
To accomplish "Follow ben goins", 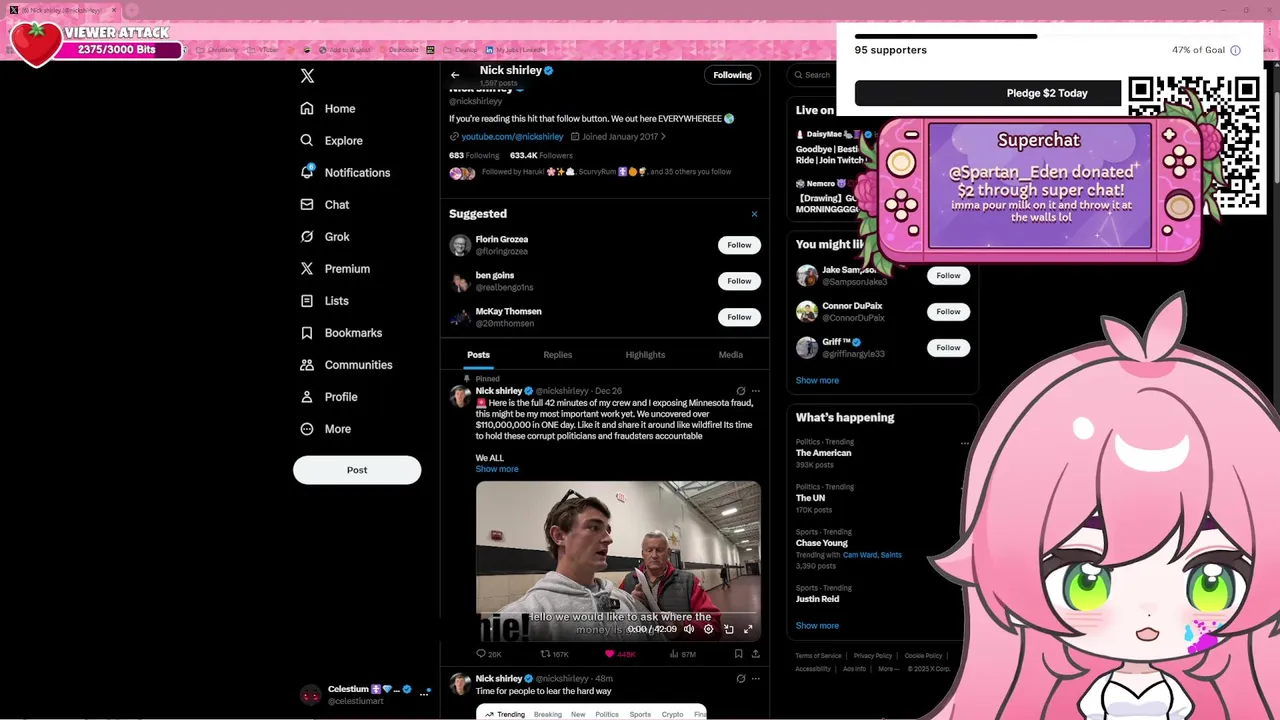I will pos(739,281).
